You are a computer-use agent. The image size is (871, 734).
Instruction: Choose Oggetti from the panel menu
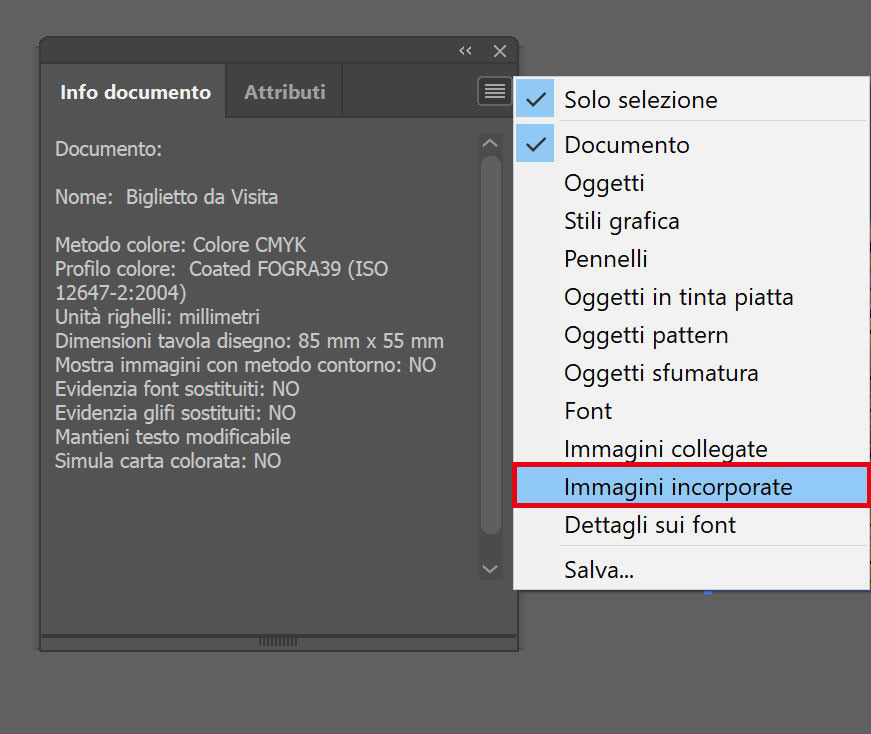(x=604, y=183)
